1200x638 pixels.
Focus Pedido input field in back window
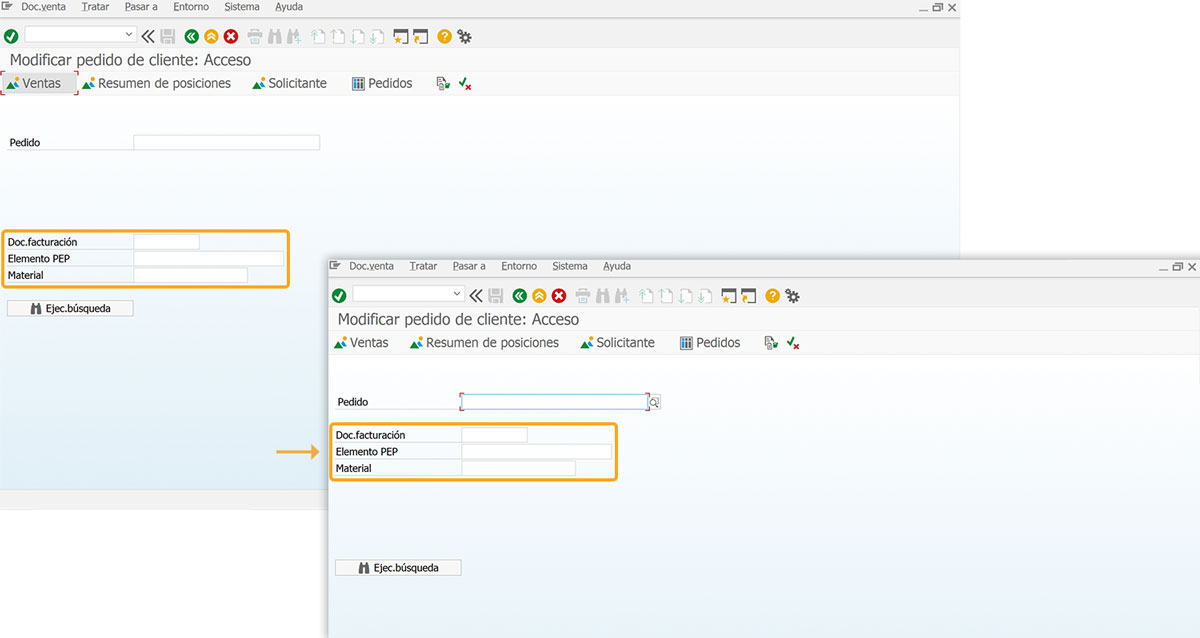pos(227,143)
